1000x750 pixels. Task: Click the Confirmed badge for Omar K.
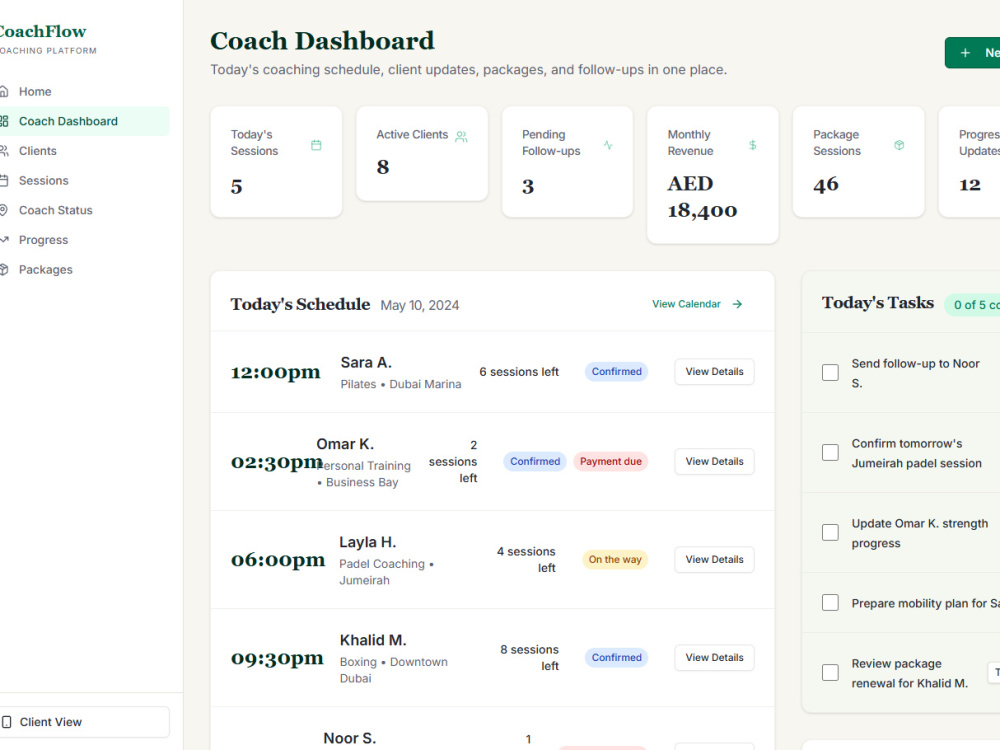tap(534, 462)
